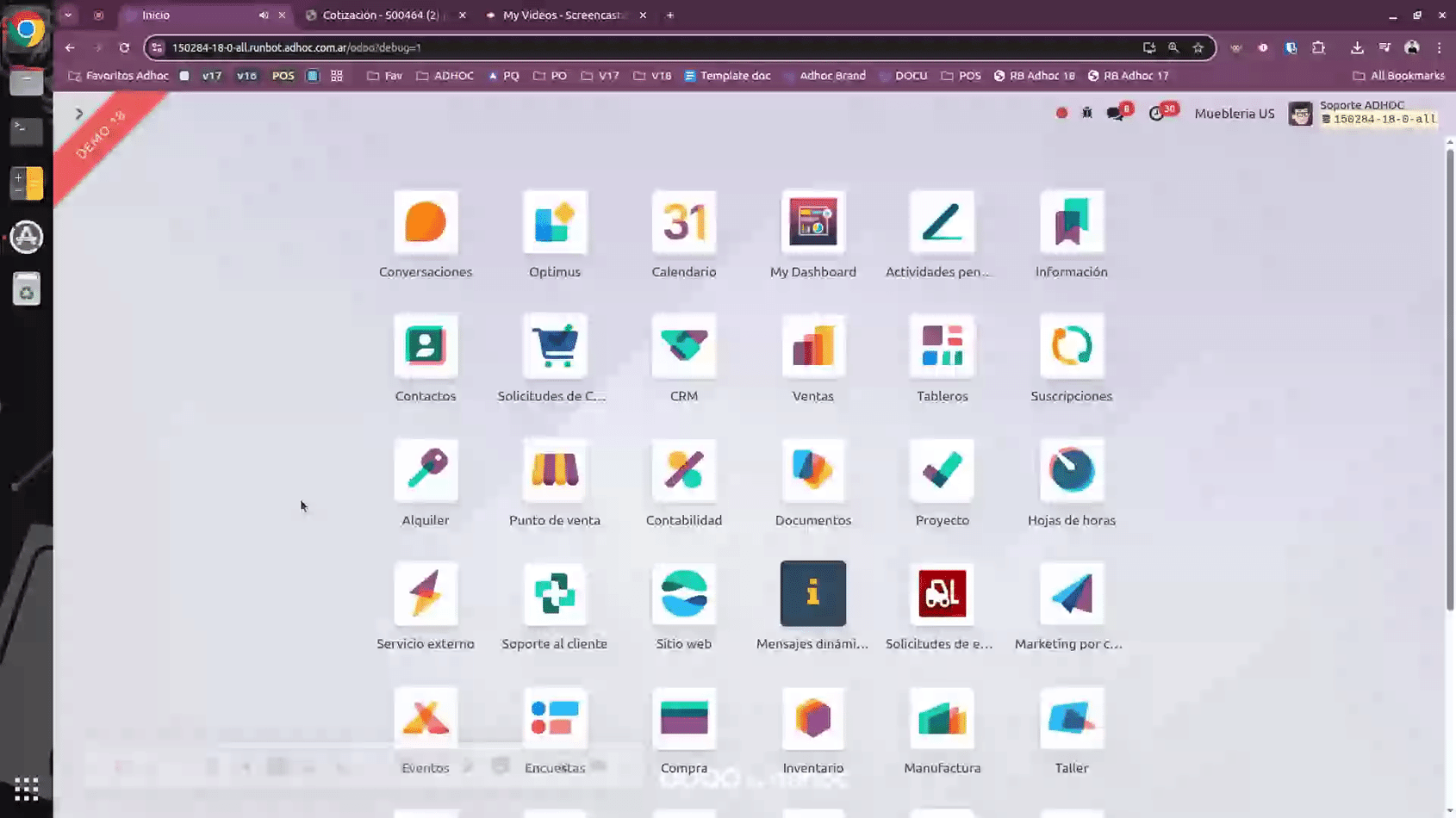
Task: Open the Hojas de horas app
Action: pos(1071,471)
